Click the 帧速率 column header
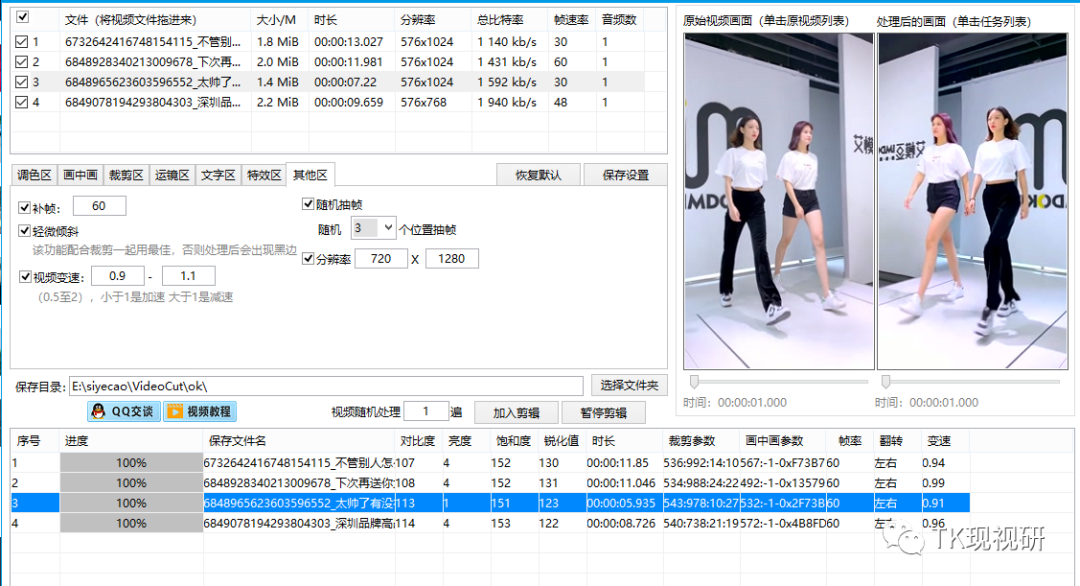 [572, 20]
